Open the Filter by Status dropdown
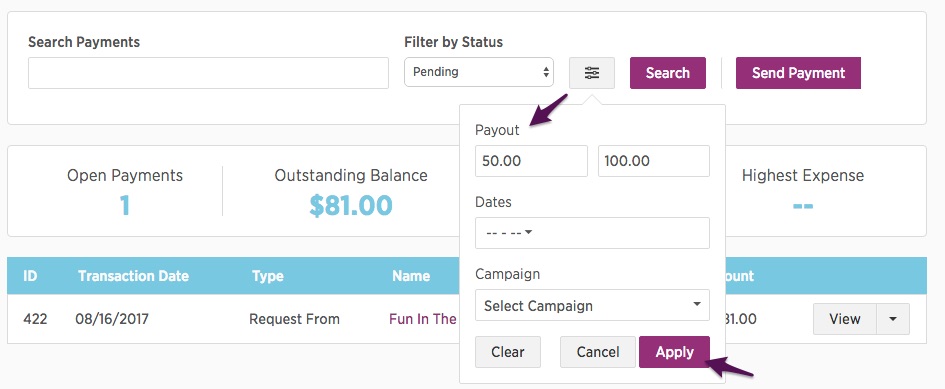The image size is (945, 389). pos(479,72)
